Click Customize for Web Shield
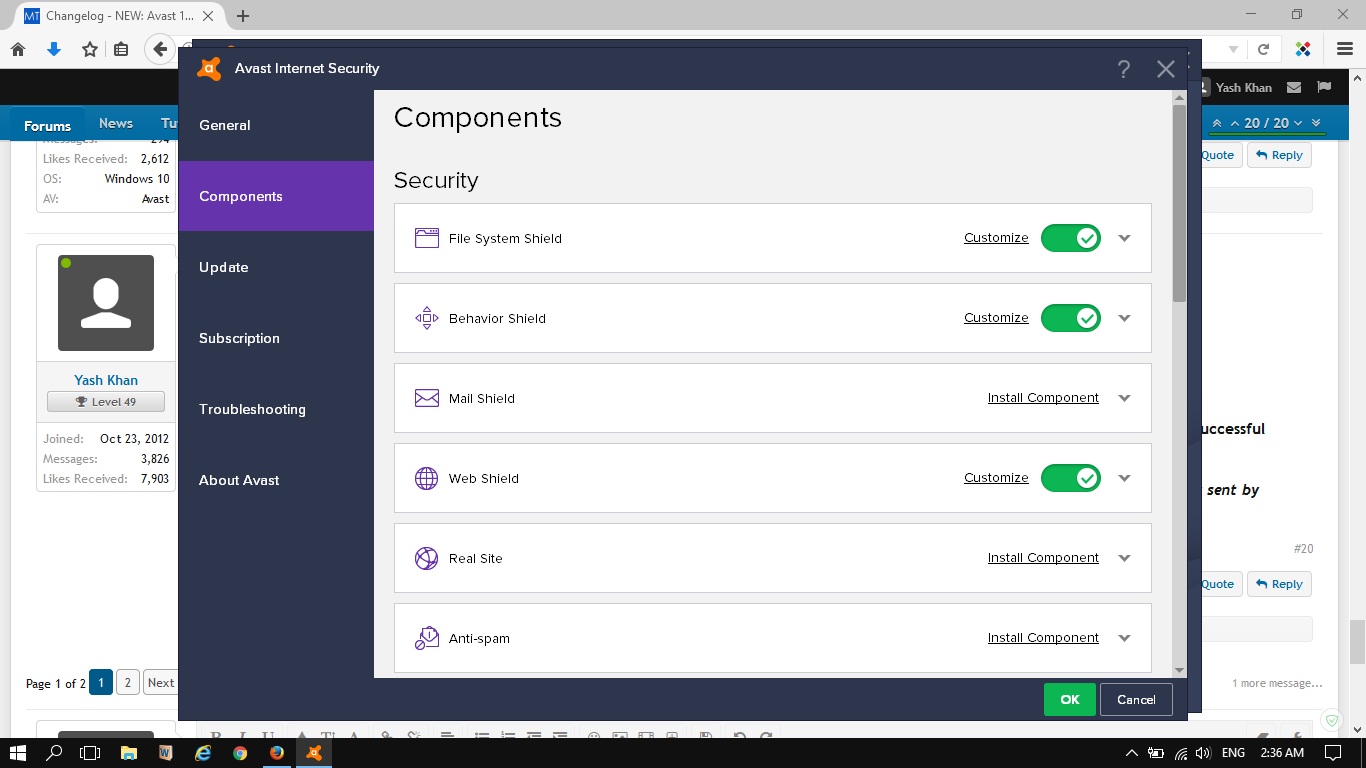Viewport: 1366px width, 768px height. tap(996, 478)
